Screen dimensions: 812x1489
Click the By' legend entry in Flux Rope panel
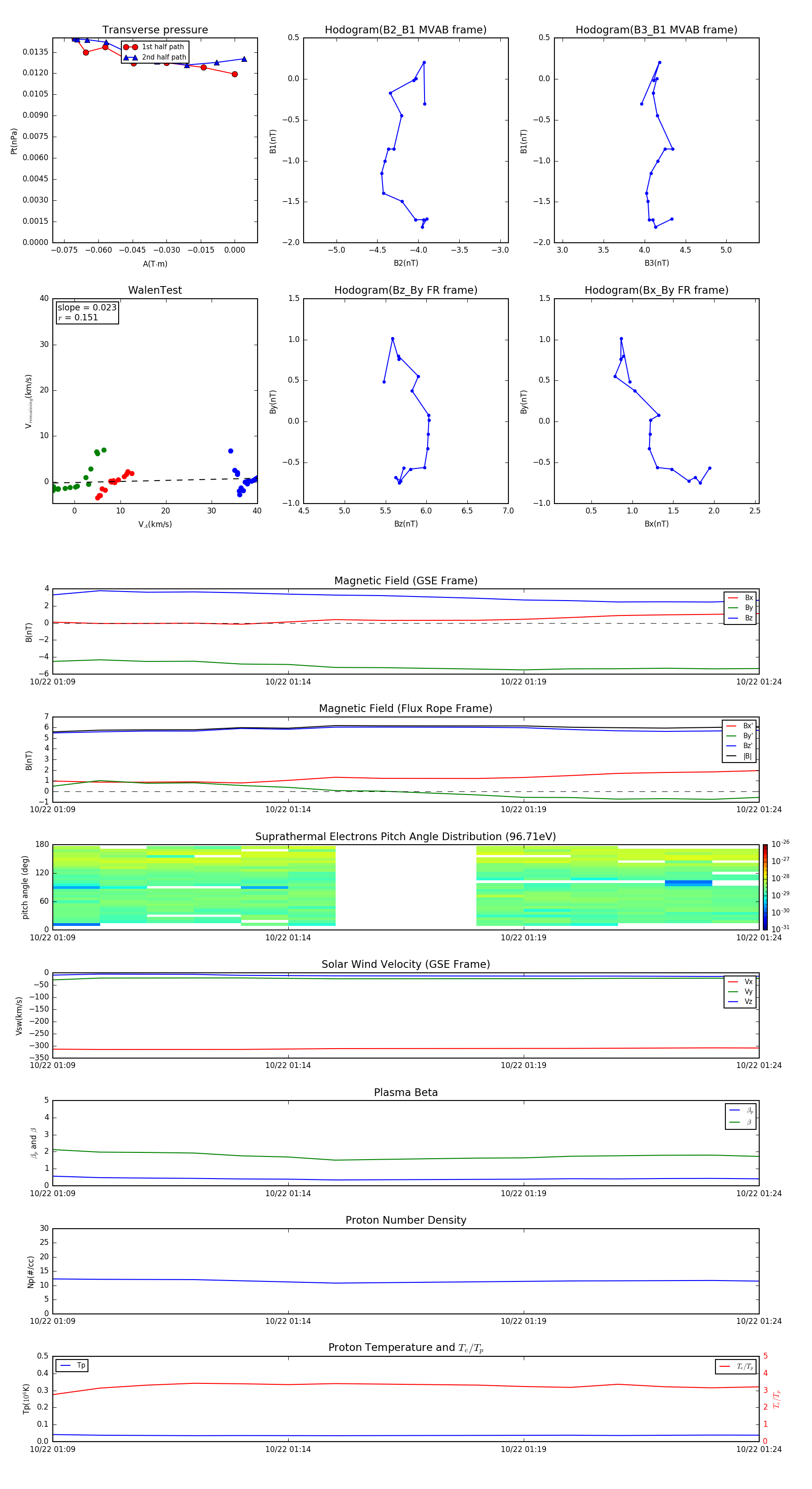click(x=739, y=736)
